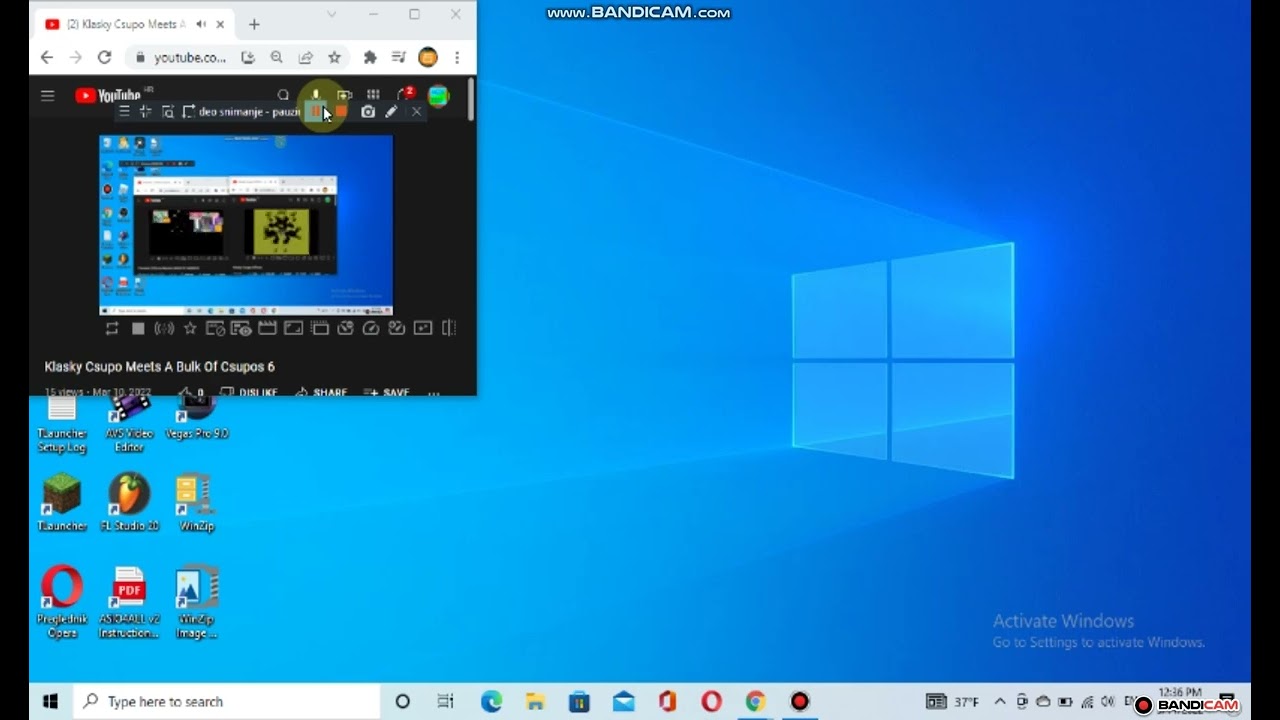Open the YouTube account avatar menu
The image size is (1280, 720).
[x=438, y=96]
